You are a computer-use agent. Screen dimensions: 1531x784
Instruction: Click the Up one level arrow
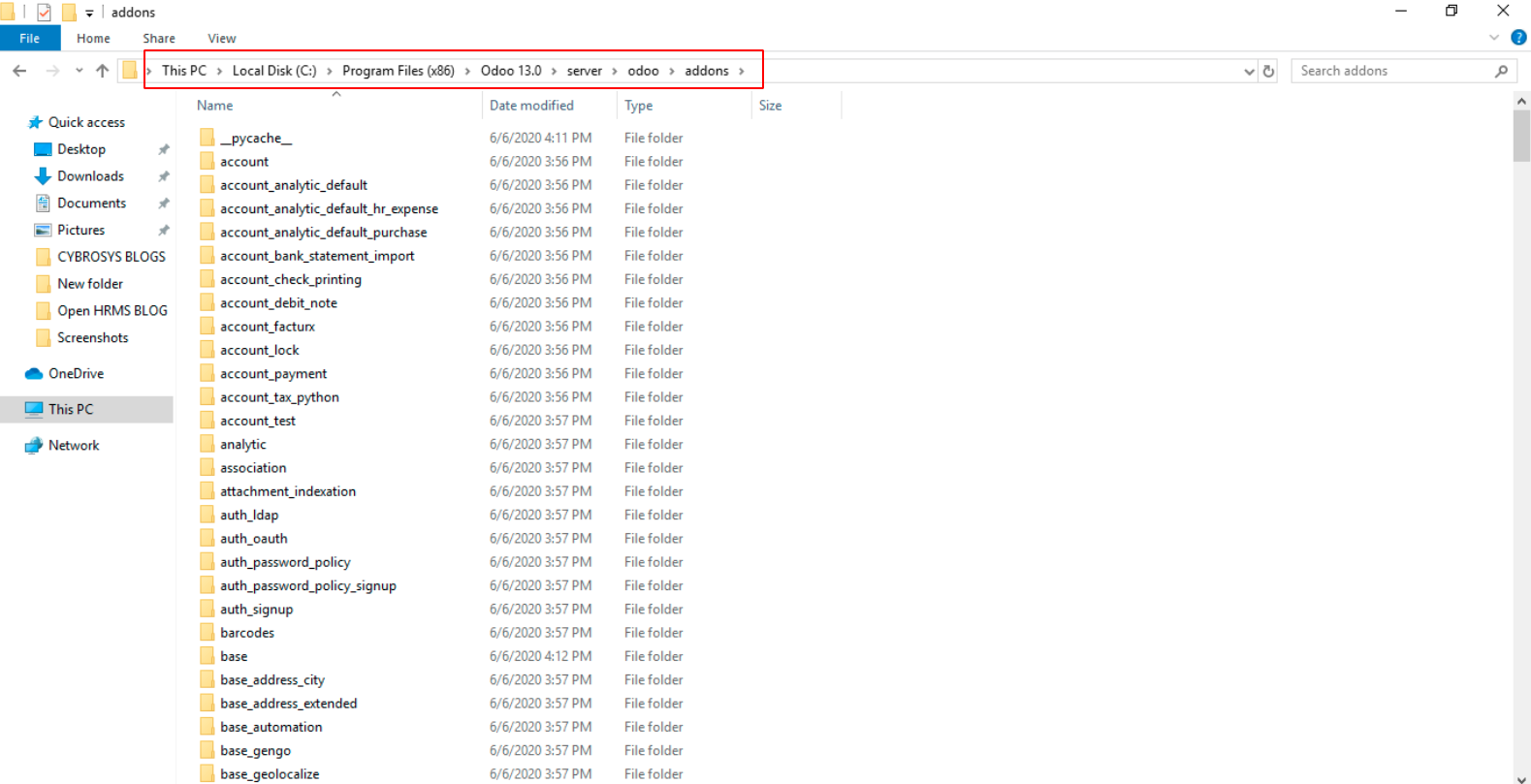pos(102,71)
